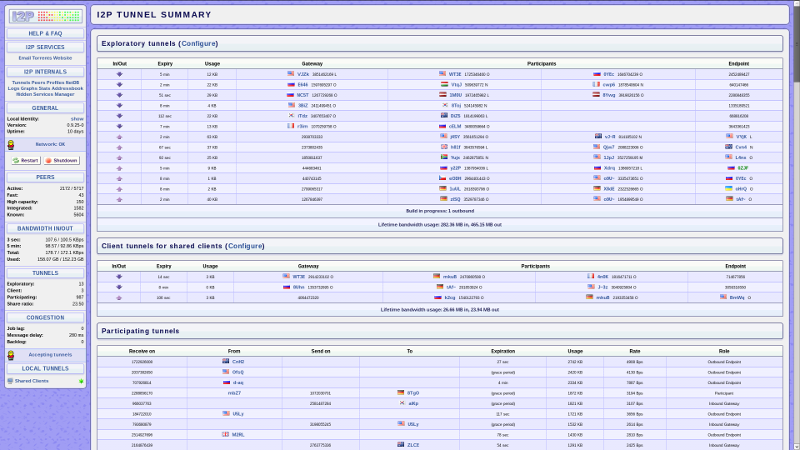This screenshot has height=450, width=800.
Task: Open Hidden Services Manager link
Action: pos(45,94)
